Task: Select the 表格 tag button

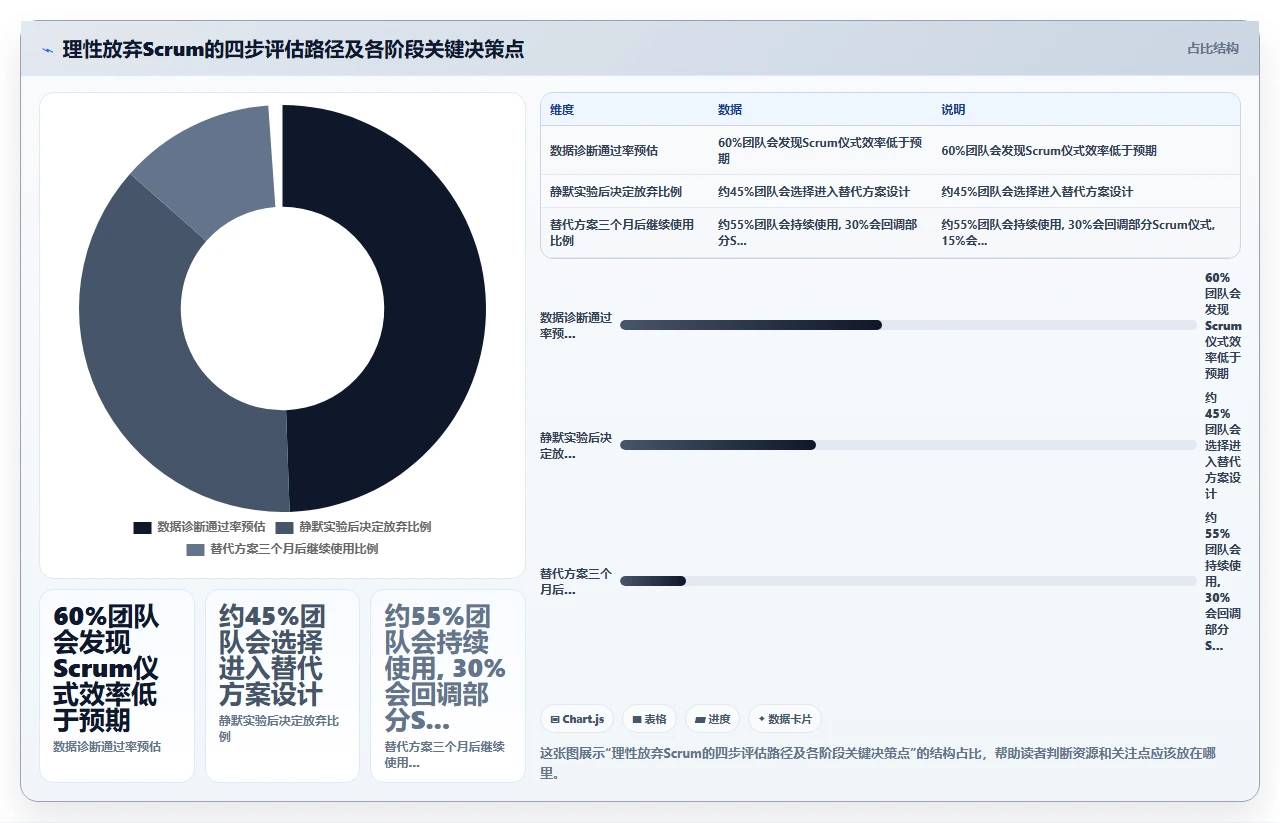Action: [649, 719]
